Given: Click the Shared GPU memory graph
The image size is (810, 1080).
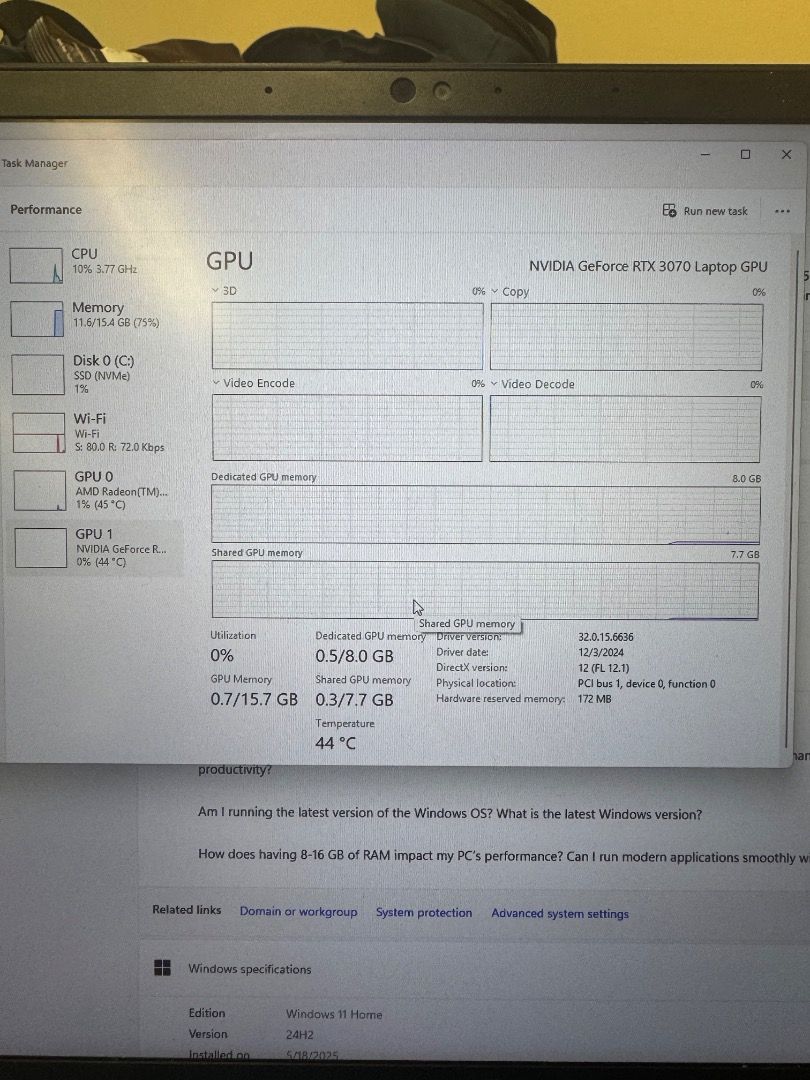Looking at the screenshot, I should (485, 590).
